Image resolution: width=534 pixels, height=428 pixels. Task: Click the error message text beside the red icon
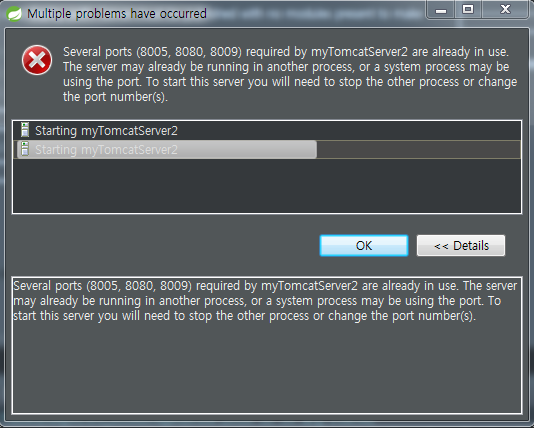290,74
